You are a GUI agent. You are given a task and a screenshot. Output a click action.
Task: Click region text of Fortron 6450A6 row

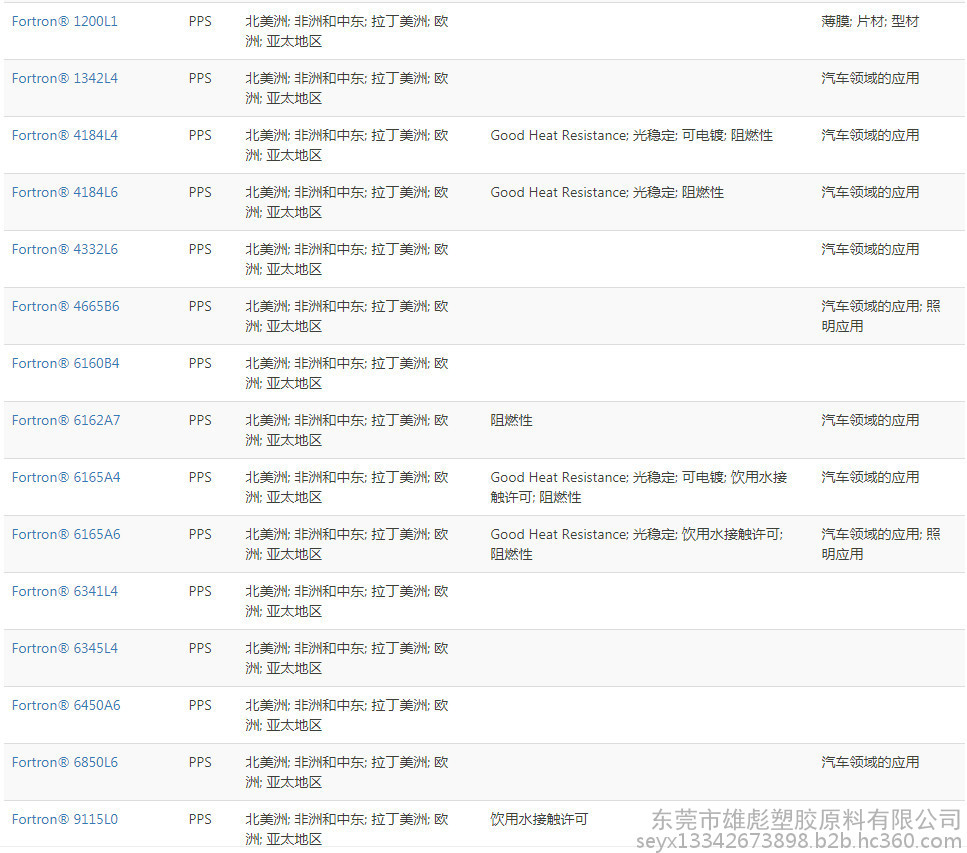click(347, 715)
